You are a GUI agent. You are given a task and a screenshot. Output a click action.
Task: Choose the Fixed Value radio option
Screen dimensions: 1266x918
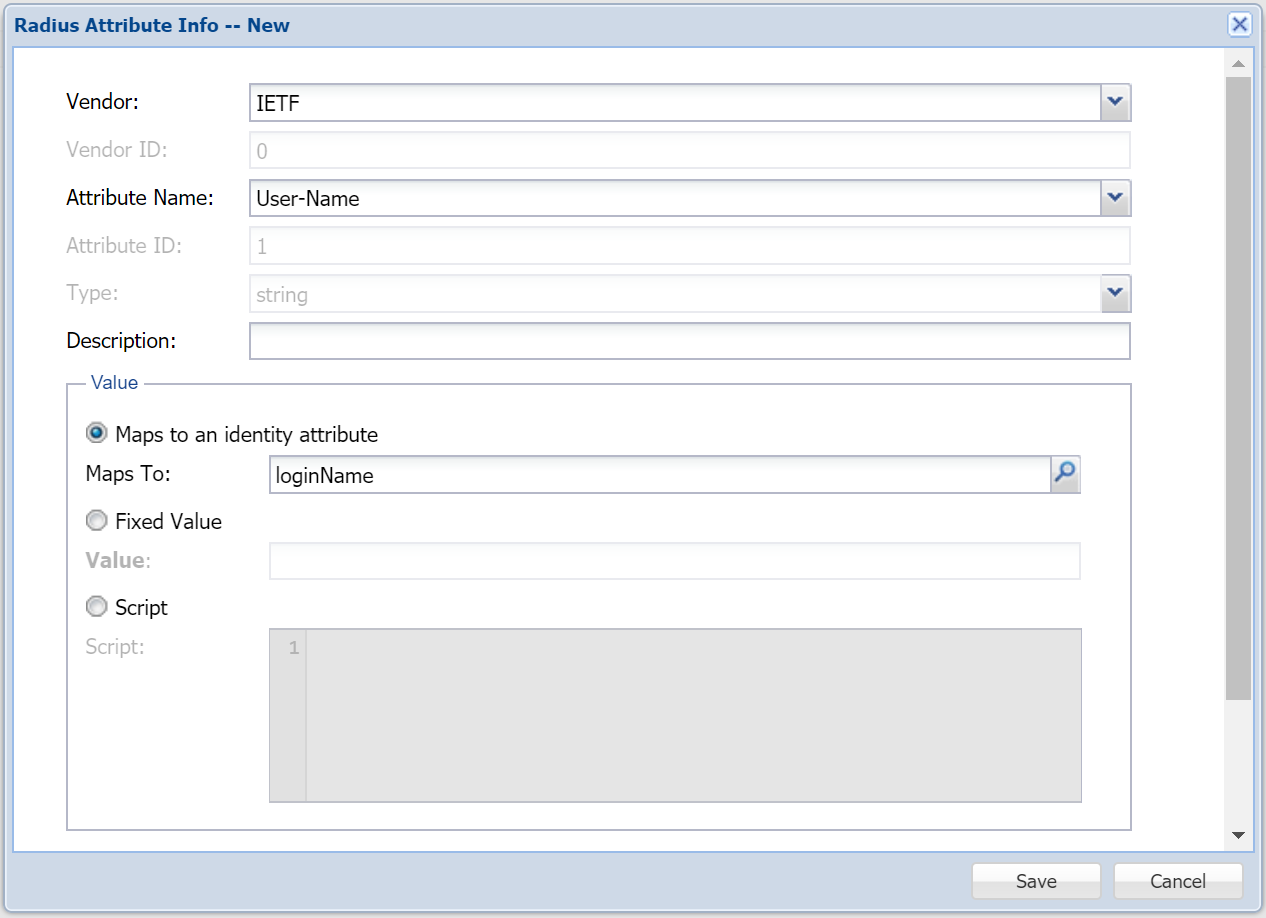point(97,521)
